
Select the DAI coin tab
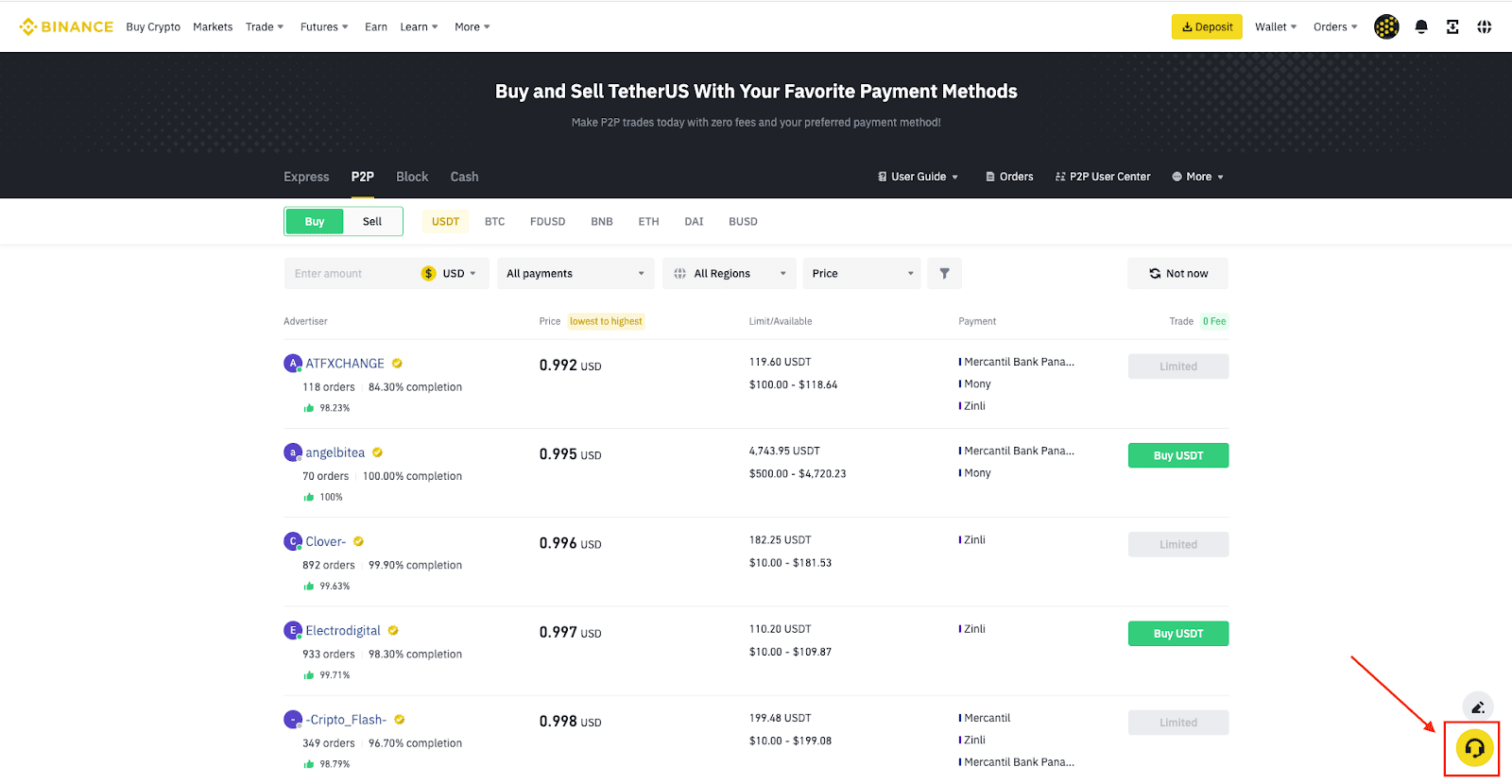pos(694,221)
